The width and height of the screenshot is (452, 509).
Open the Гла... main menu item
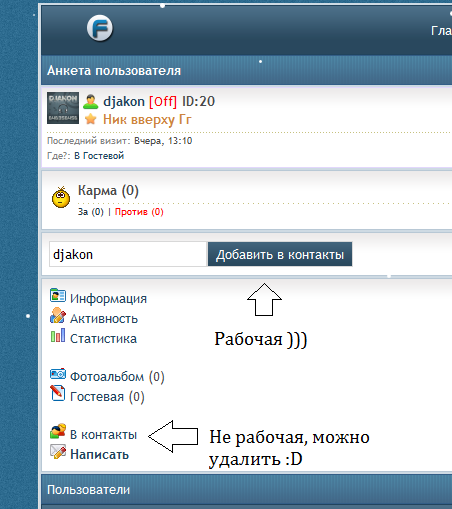point(441,31)
